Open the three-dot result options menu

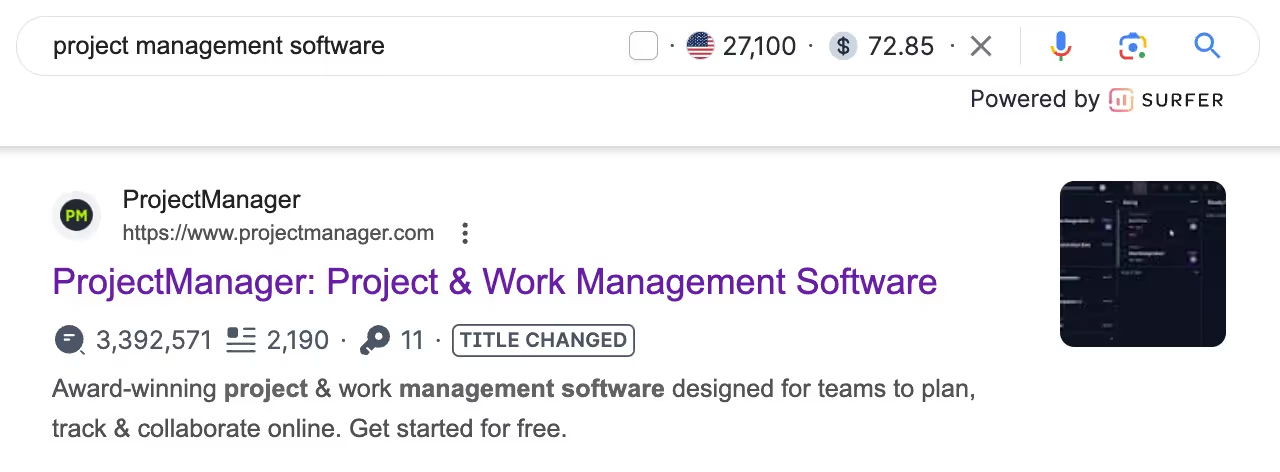pos(465,234)
